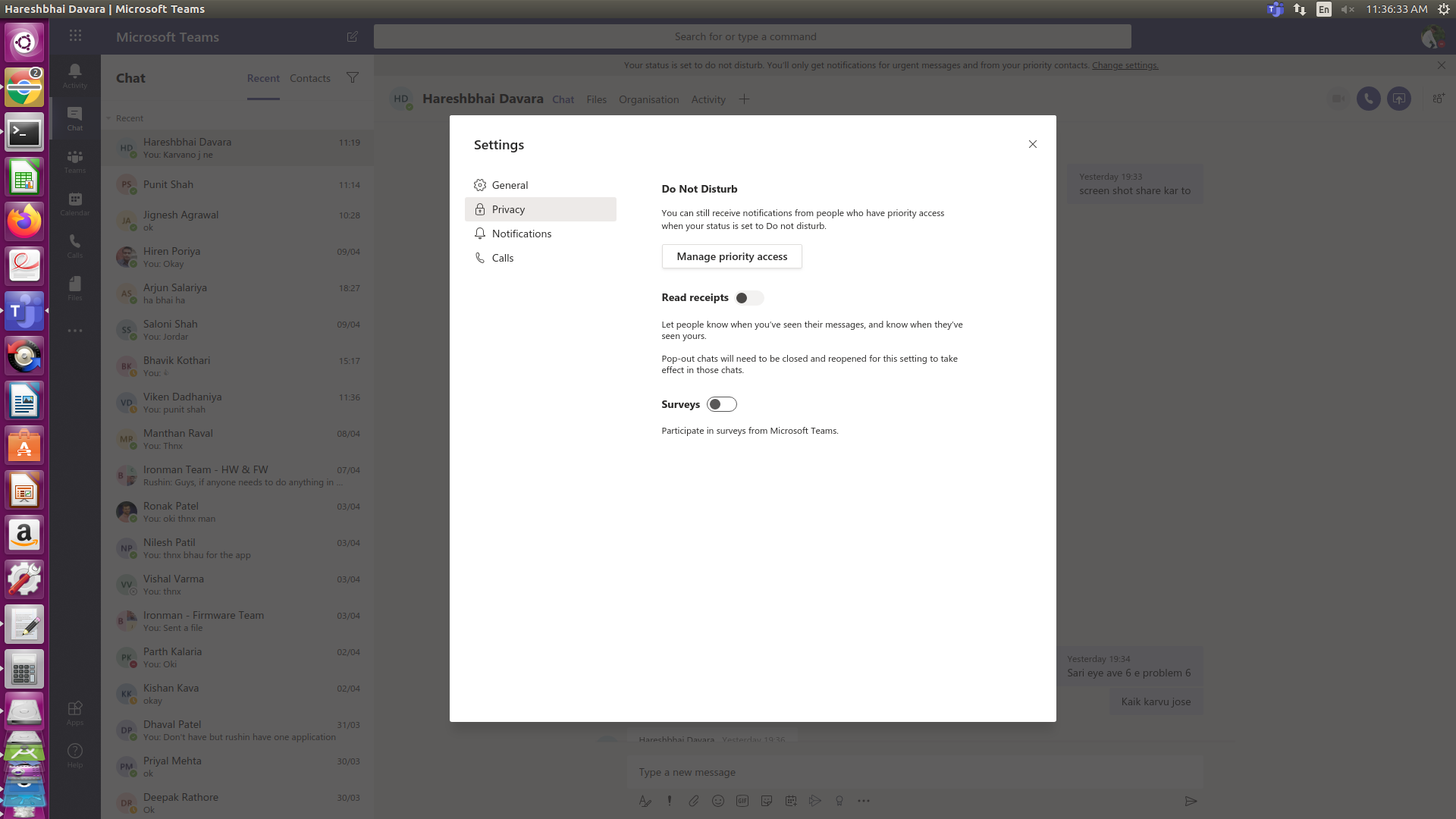Open Calls in the Teams sidebar
Screen dimensions: 1456x819
[x=74, y=246]
